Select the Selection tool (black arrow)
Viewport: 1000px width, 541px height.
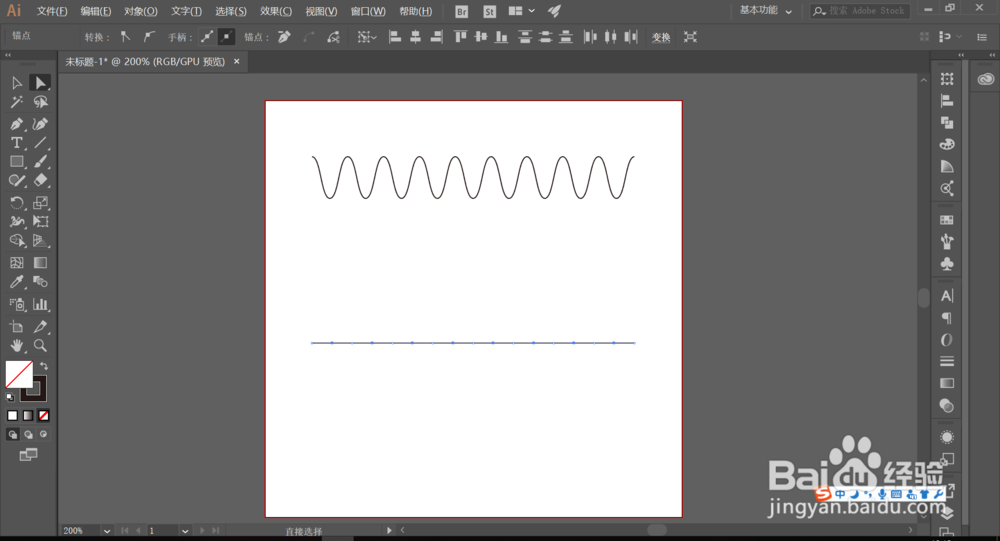tap(17, 83)
